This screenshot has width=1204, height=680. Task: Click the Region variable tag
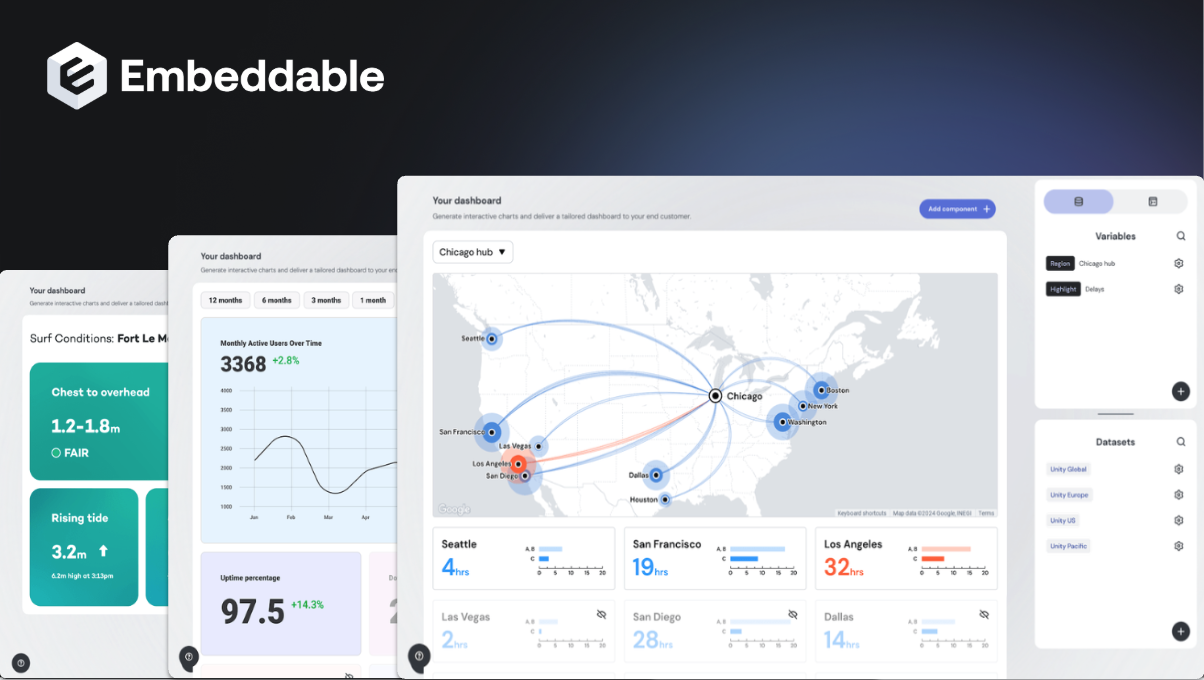click(x=1060, y=263)
